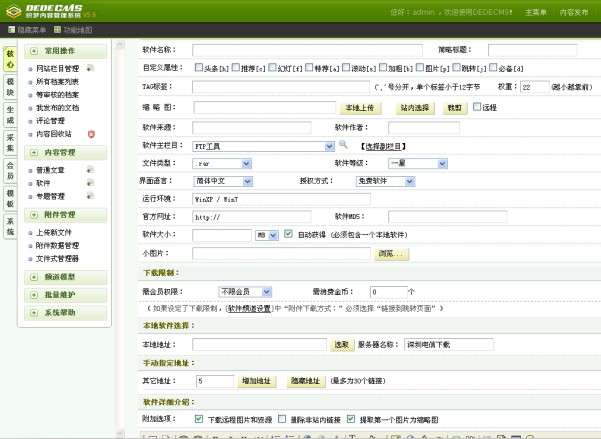Collapse the 常用操作 sidebar section

pos(65,51)
